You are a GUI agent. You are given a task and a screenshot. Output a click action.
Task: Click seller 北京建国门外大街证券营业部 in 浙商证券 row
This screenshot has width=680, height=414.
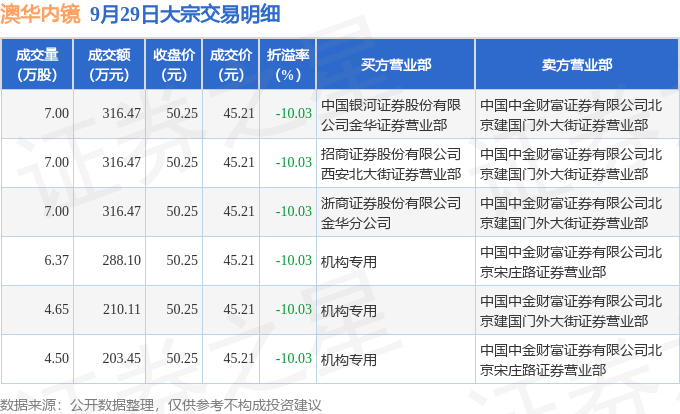pyautogui.click(x=571, y=213)
